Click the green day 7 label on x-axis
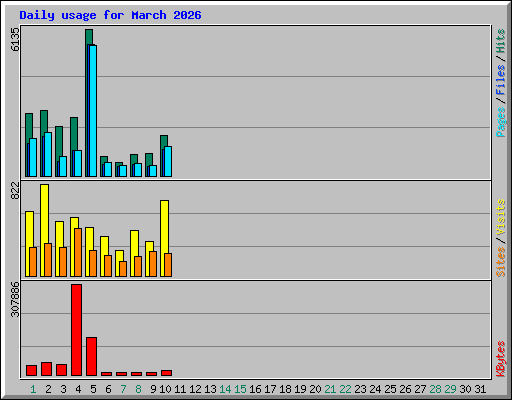 (x=123, y=389)
